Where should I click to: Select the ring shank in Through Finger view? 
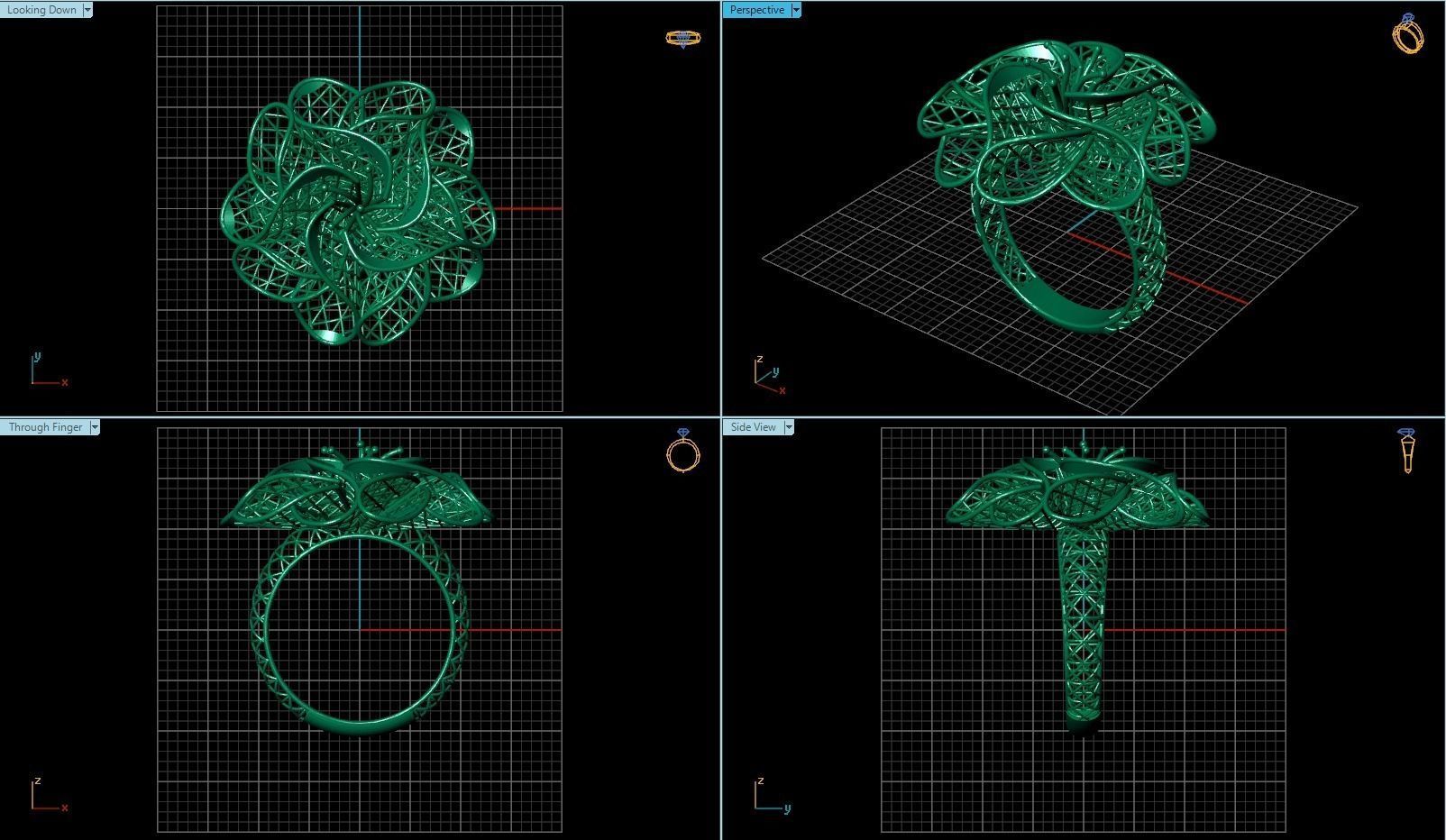pos(360,631)
